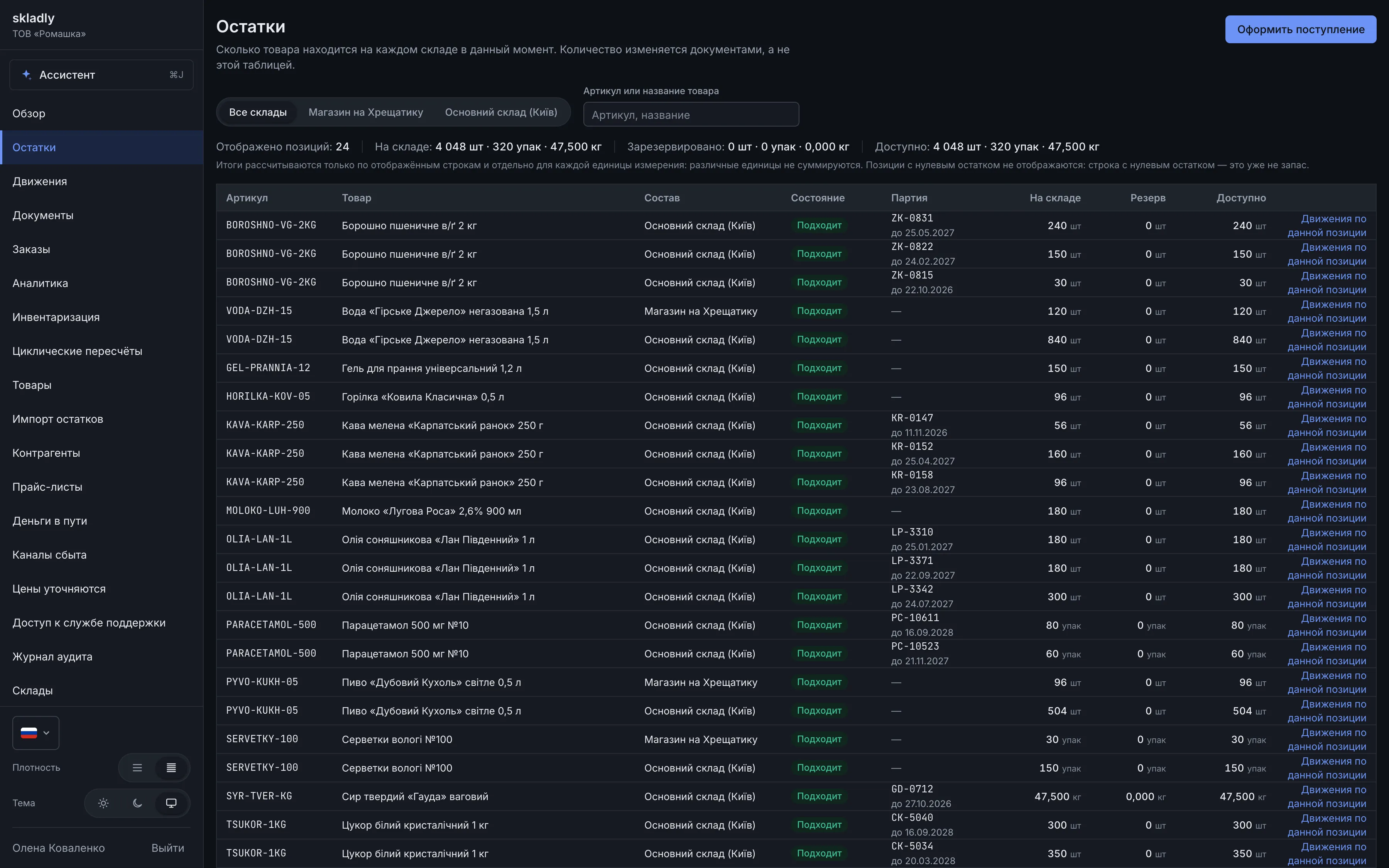
Task: Select comfortable density icon
Action: coord(137,768)
